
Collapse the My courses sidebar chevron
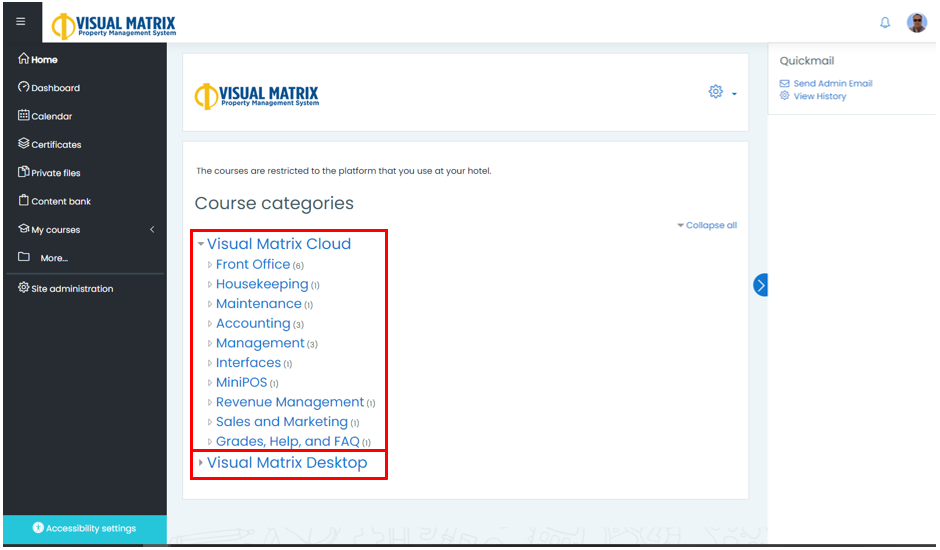[x=152, y=230]
